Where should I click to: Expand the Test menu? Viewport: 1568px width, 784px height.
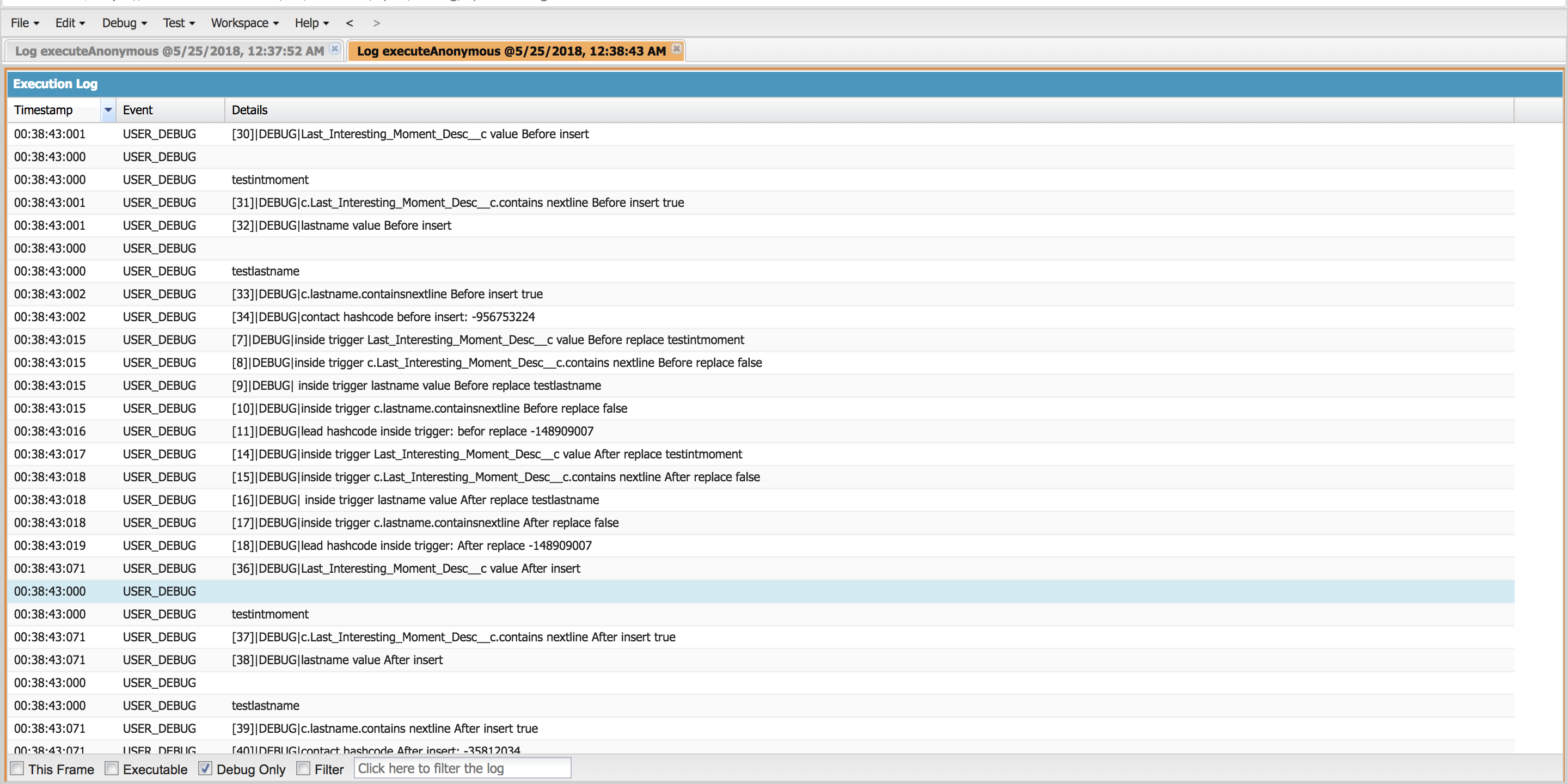click(179, 23)
